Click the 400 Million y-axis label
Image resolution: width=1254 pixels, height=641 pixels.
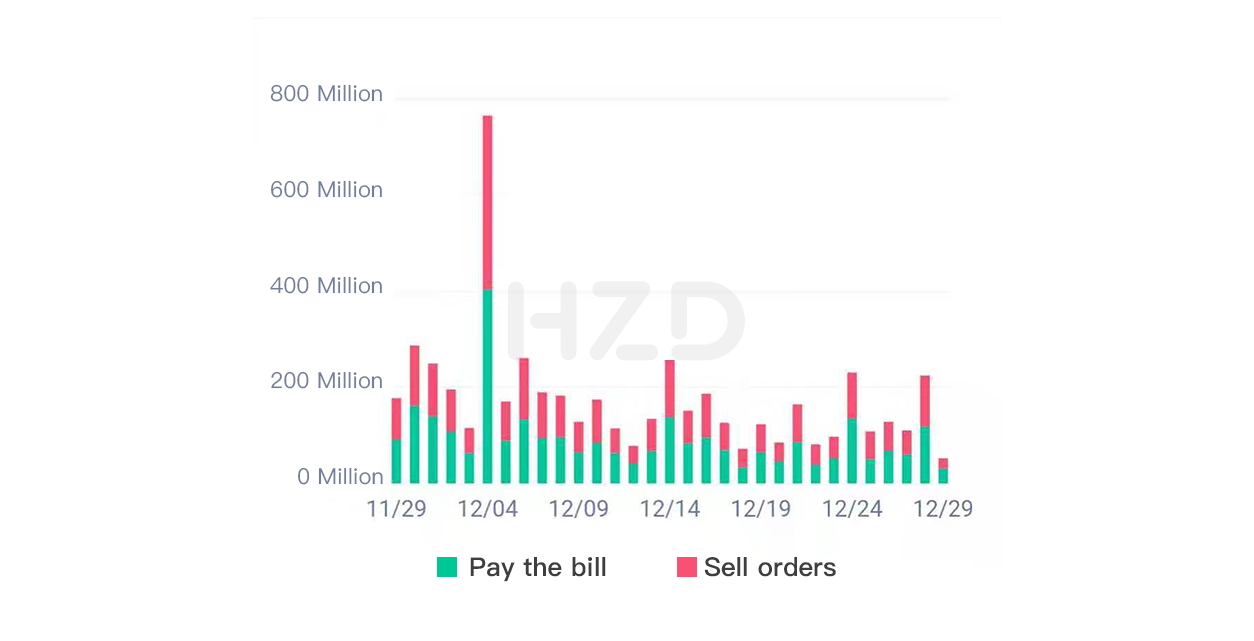pyautogui.click(x=326, y=286)
